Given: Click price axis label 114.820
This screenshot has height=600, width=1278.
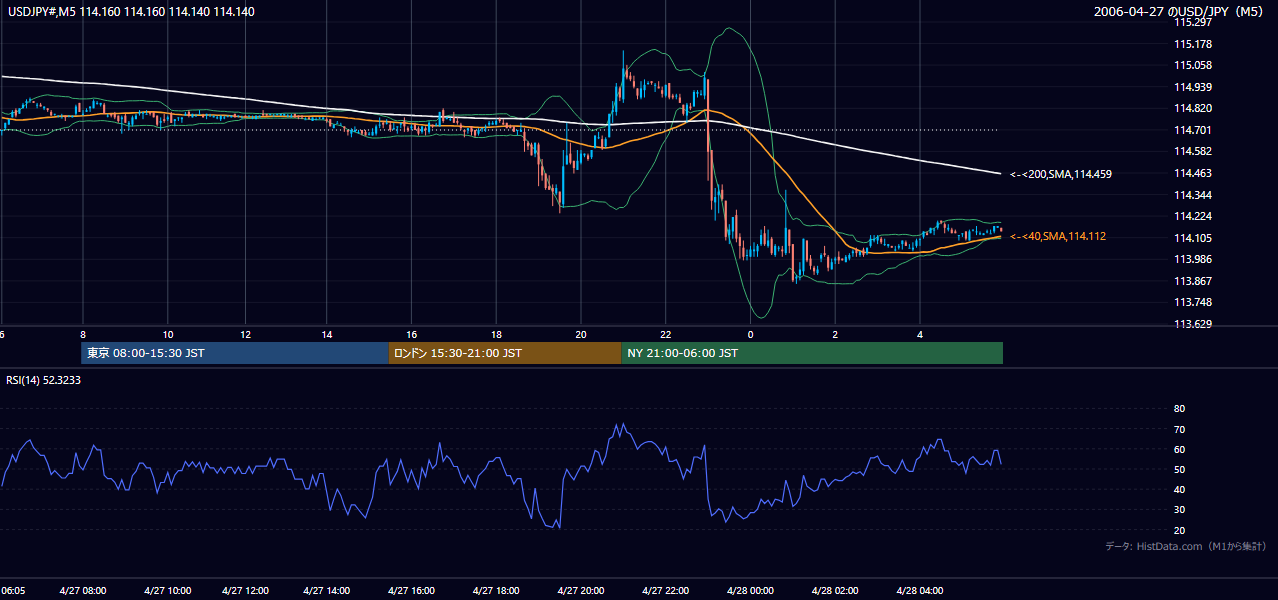Looking at the screenshot, I should point(1192,108).
